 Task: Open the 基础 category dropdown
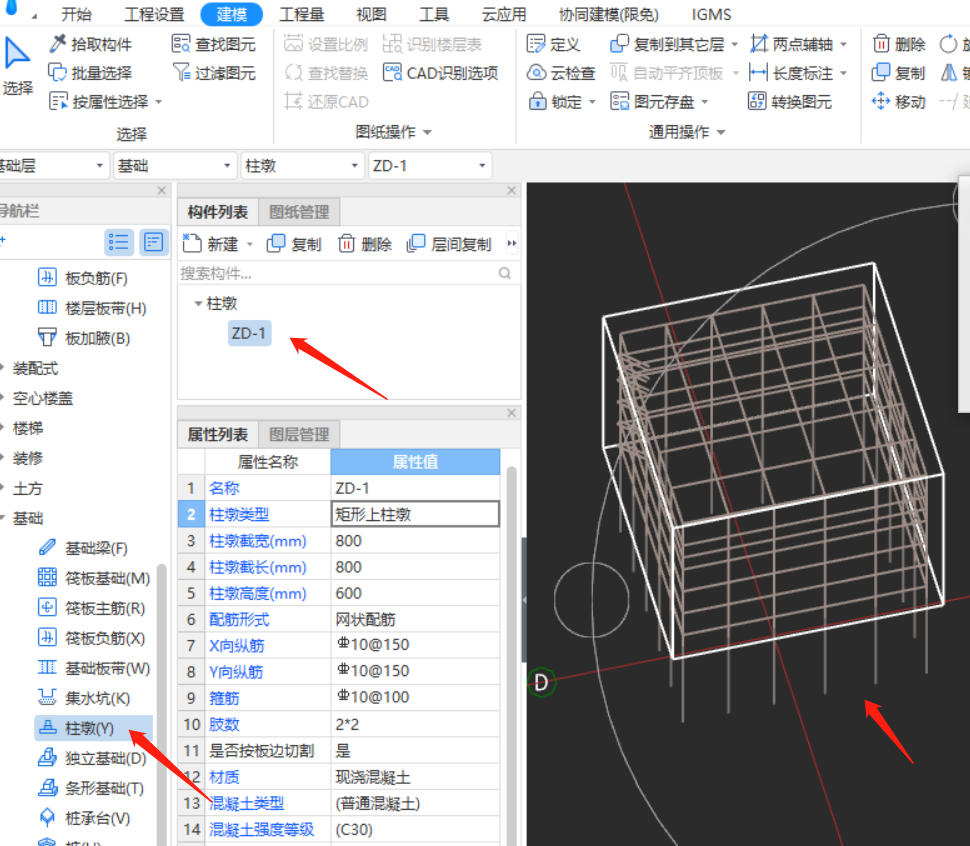point(173,166)
